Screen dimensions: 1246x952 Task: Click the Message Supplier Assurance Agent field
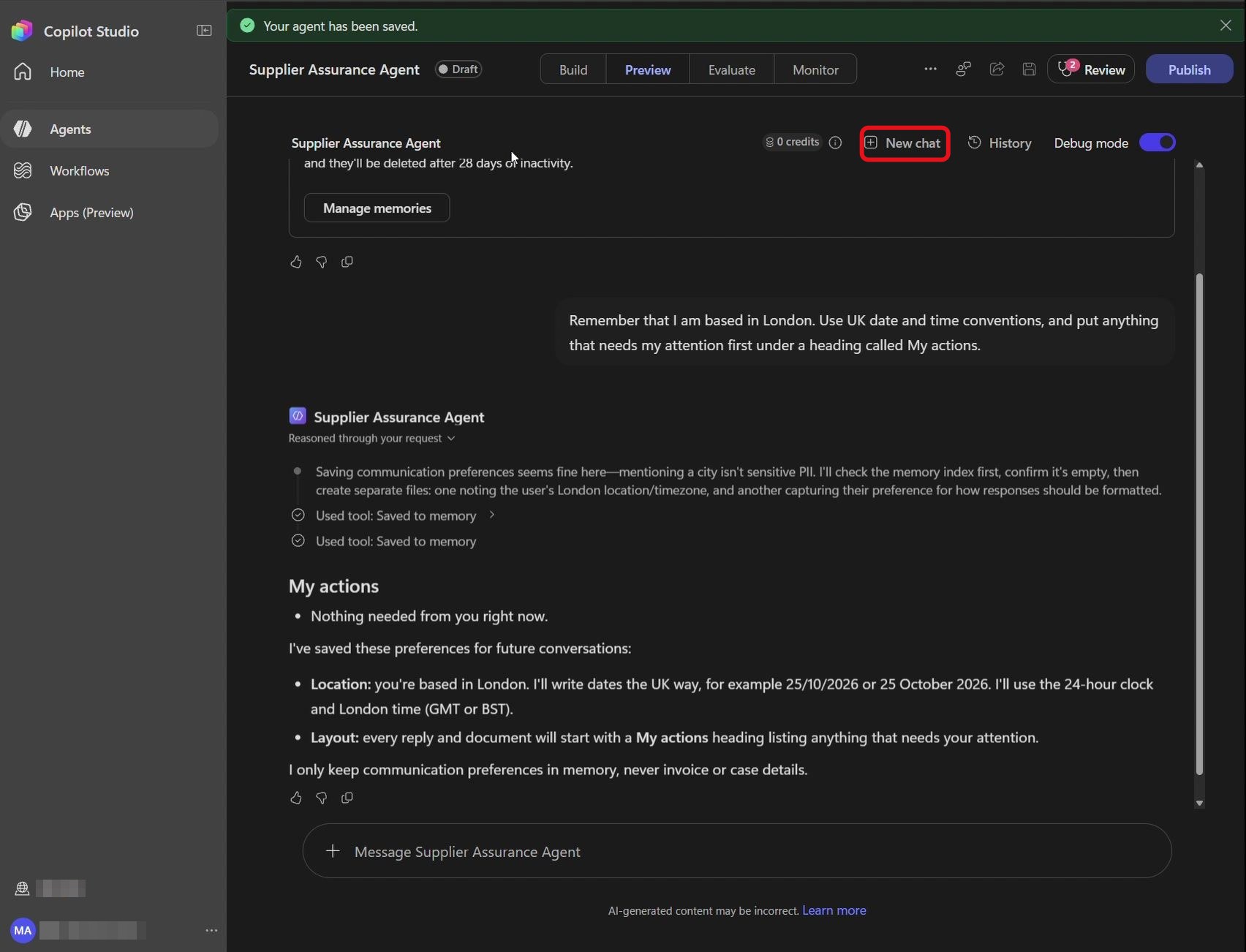(x=737, y=851)
